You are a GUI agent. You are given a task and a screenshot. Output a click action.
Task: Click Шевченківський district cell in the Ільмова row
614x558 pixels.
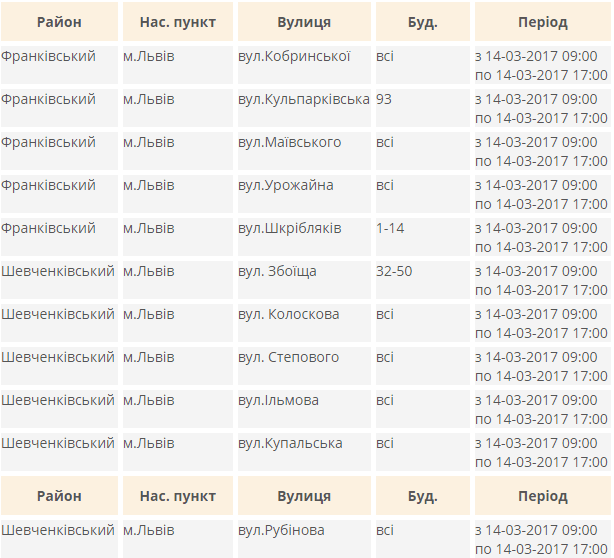point(58,400)
